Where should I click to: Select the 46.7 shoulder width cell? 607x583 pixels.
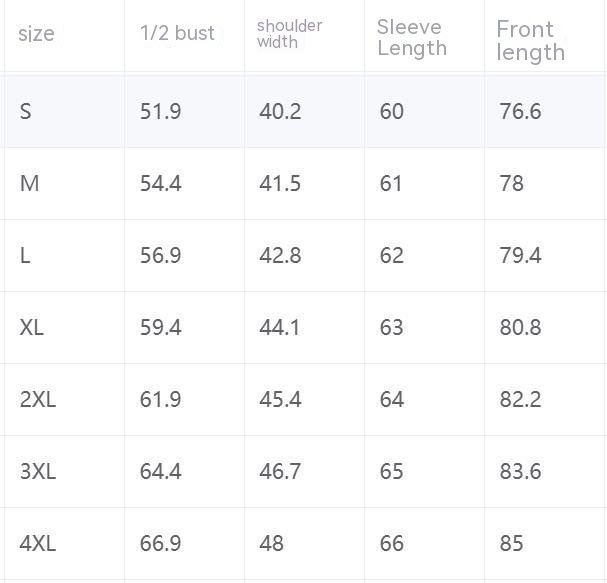[x=280, y=471]
